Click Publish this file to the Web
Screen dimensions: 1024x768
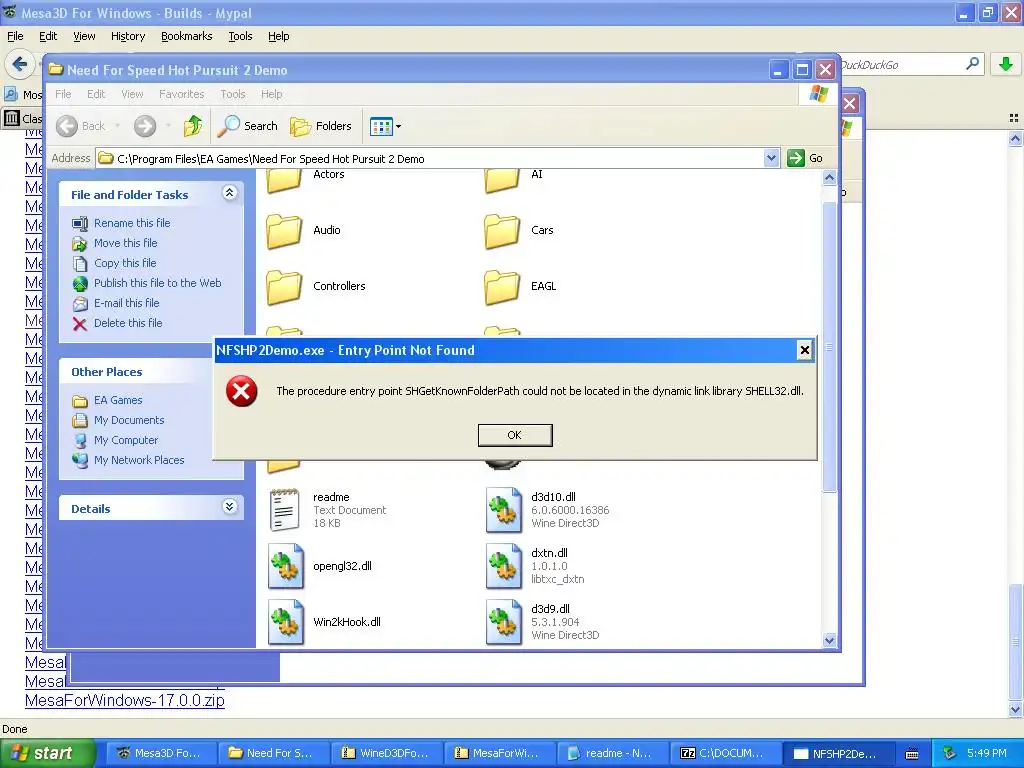[157, 283]
